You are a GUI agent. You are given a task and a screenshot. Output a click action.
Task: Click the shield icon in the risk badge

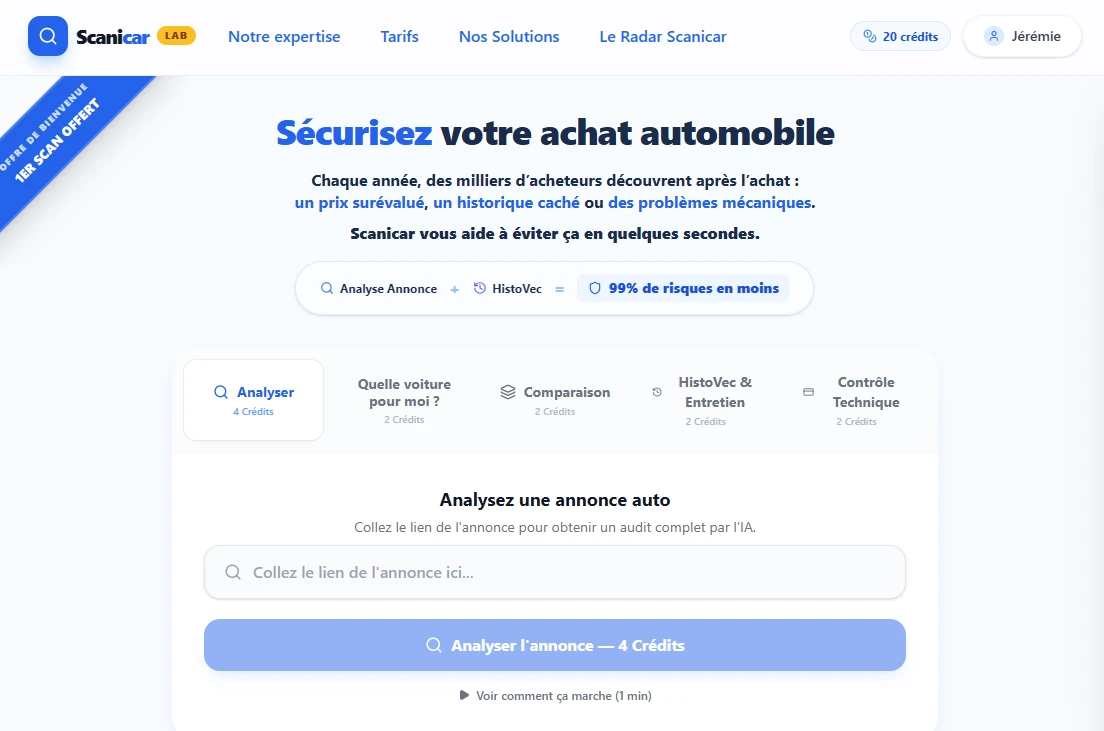pyautogui.click(x=595, y=287)
